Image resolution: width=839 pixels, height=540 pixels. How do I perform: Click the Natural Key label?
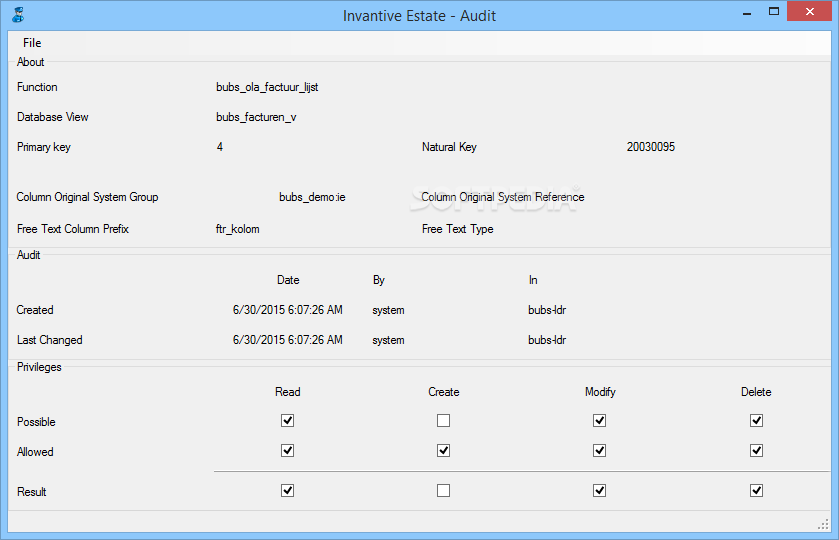pos(449,147)
